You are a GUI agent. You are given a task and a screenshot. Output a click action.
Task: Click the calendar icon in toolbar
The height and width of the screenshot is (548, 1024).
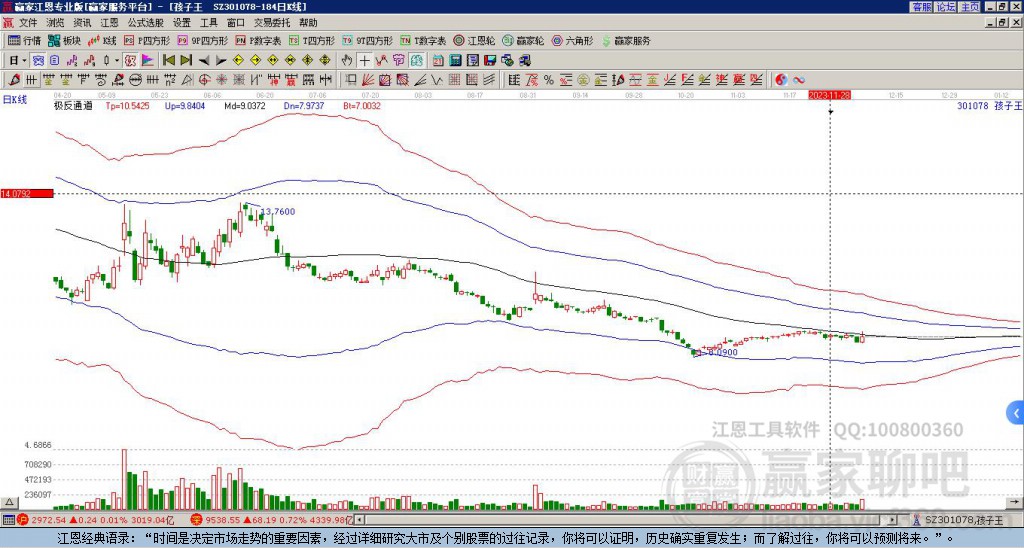click(x=438, y=60)
